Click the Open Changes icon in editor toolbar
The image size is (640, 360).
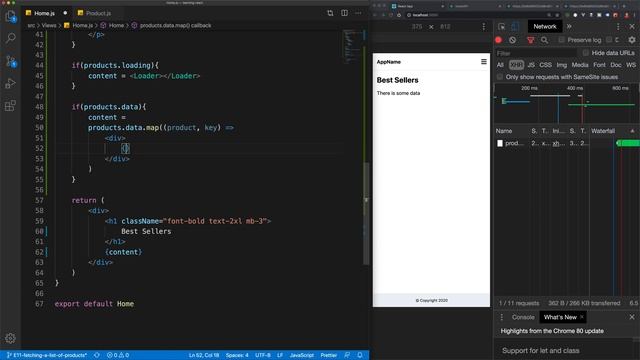[330, 13]
